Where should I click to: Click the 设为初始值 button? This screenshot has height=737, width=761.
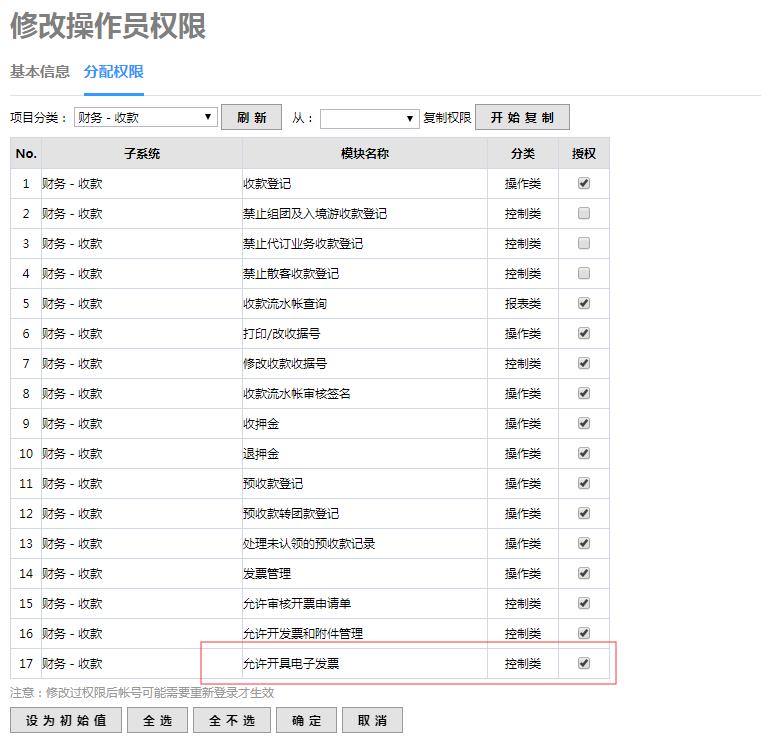point(66,720)
